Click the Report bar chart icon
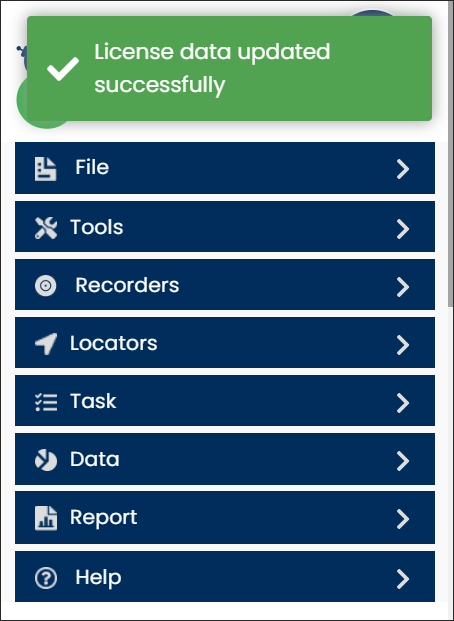Image resolution: width=454 pixels, height=621 pixels. pyautogui.click(x=46, y=518)
